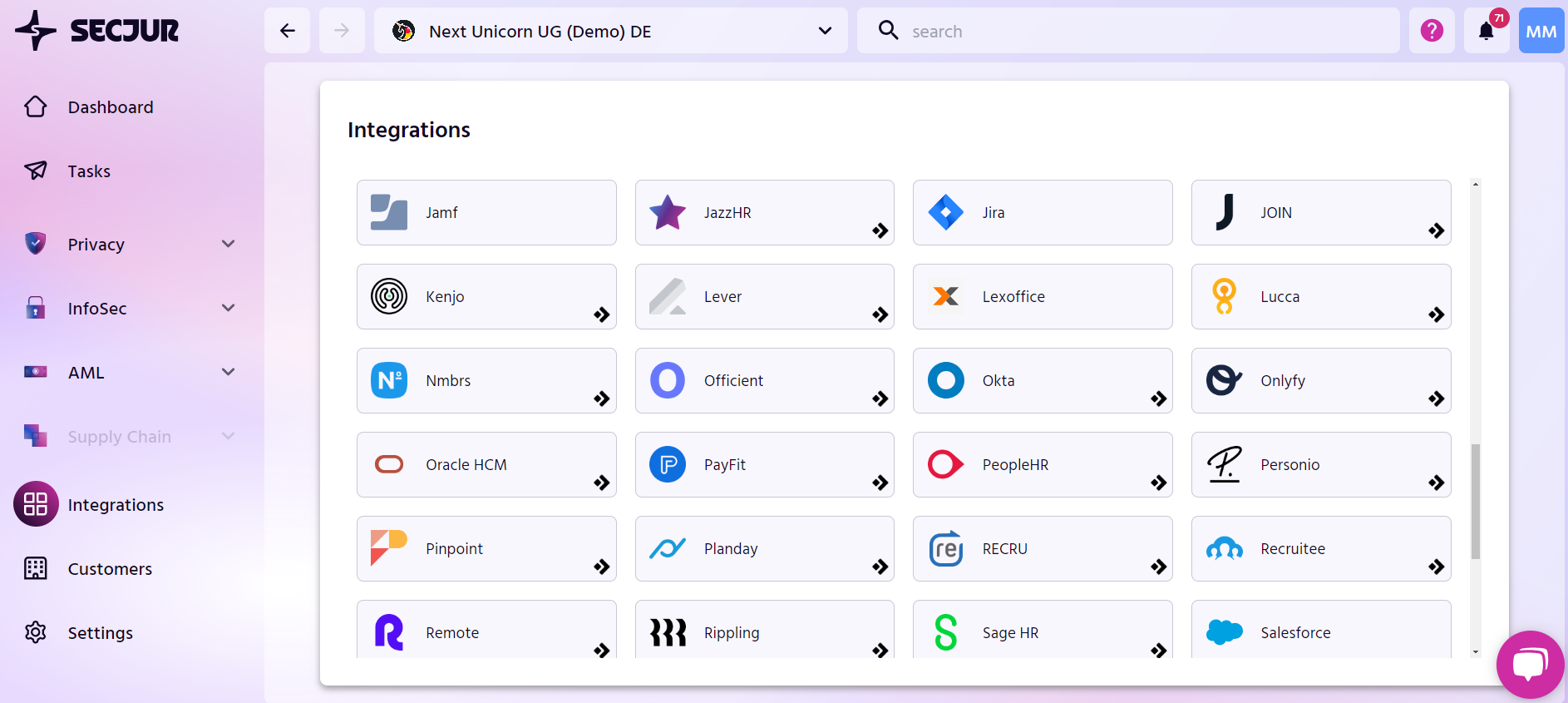This screenshot has height=703, width=1568.
Task: Click the scrollbar up arrow
Action: coord(1476,184)
